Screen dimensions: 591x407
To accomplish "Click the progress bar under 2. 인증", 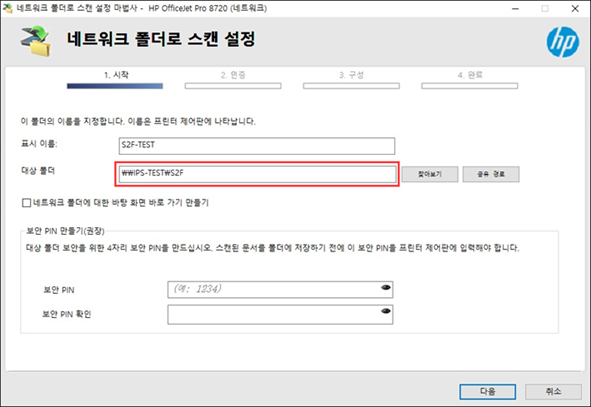I will pos(233,86).
